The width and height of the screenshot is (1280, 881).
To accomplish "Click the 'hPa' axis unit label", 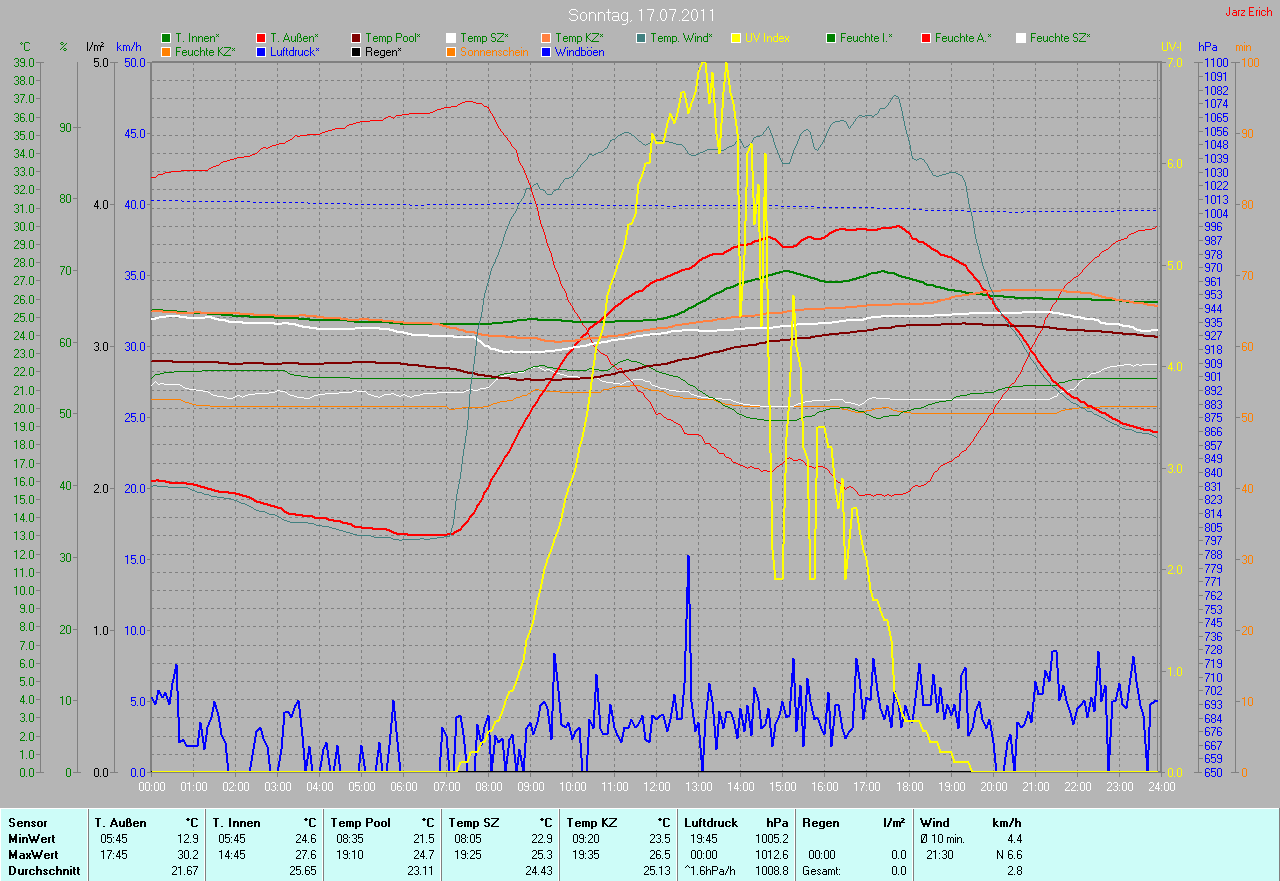I will pyautogui.click(x=1209, y=47).
